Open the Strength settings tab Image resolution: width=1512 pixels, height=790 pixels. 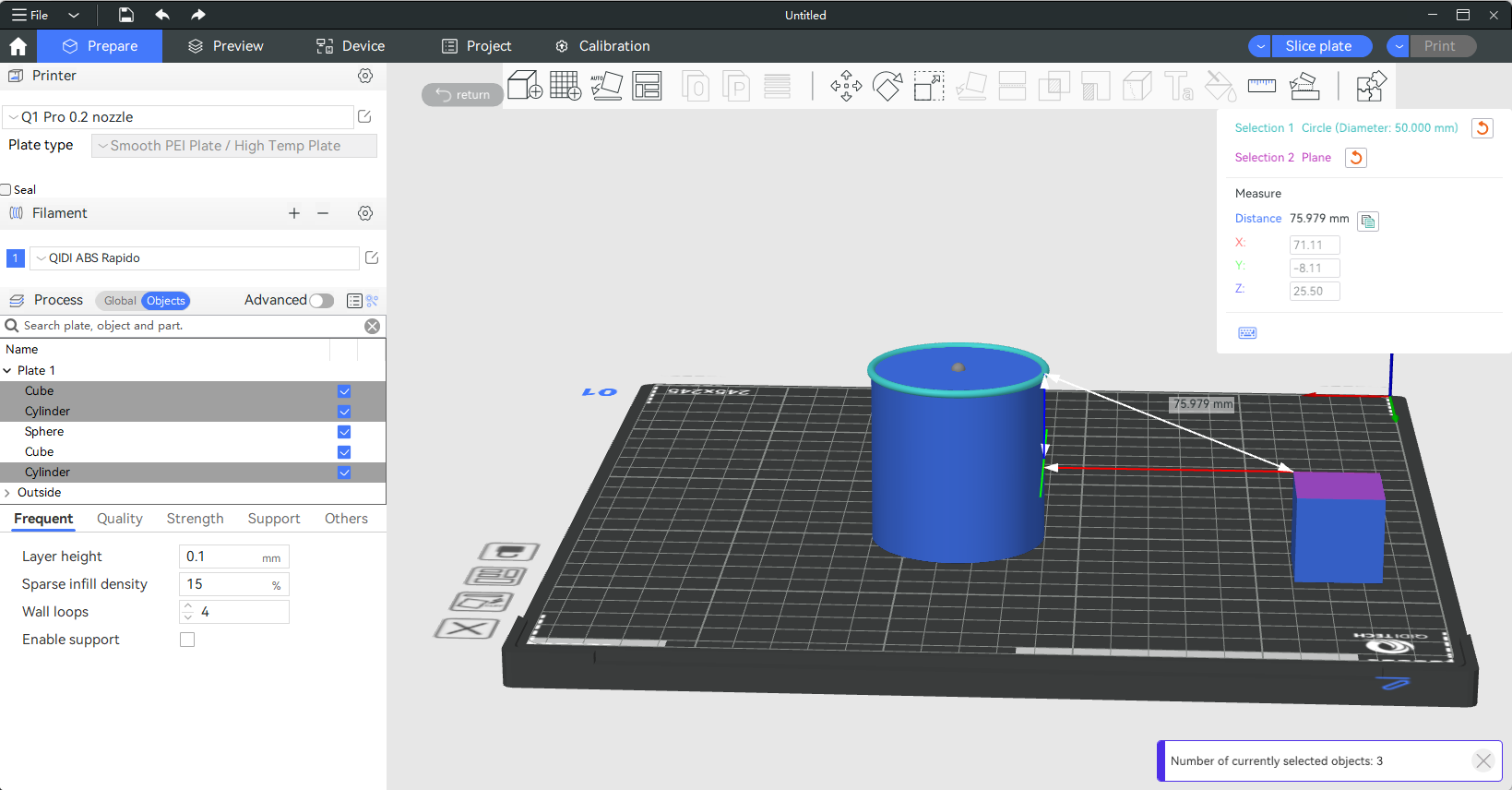[195, 519]
